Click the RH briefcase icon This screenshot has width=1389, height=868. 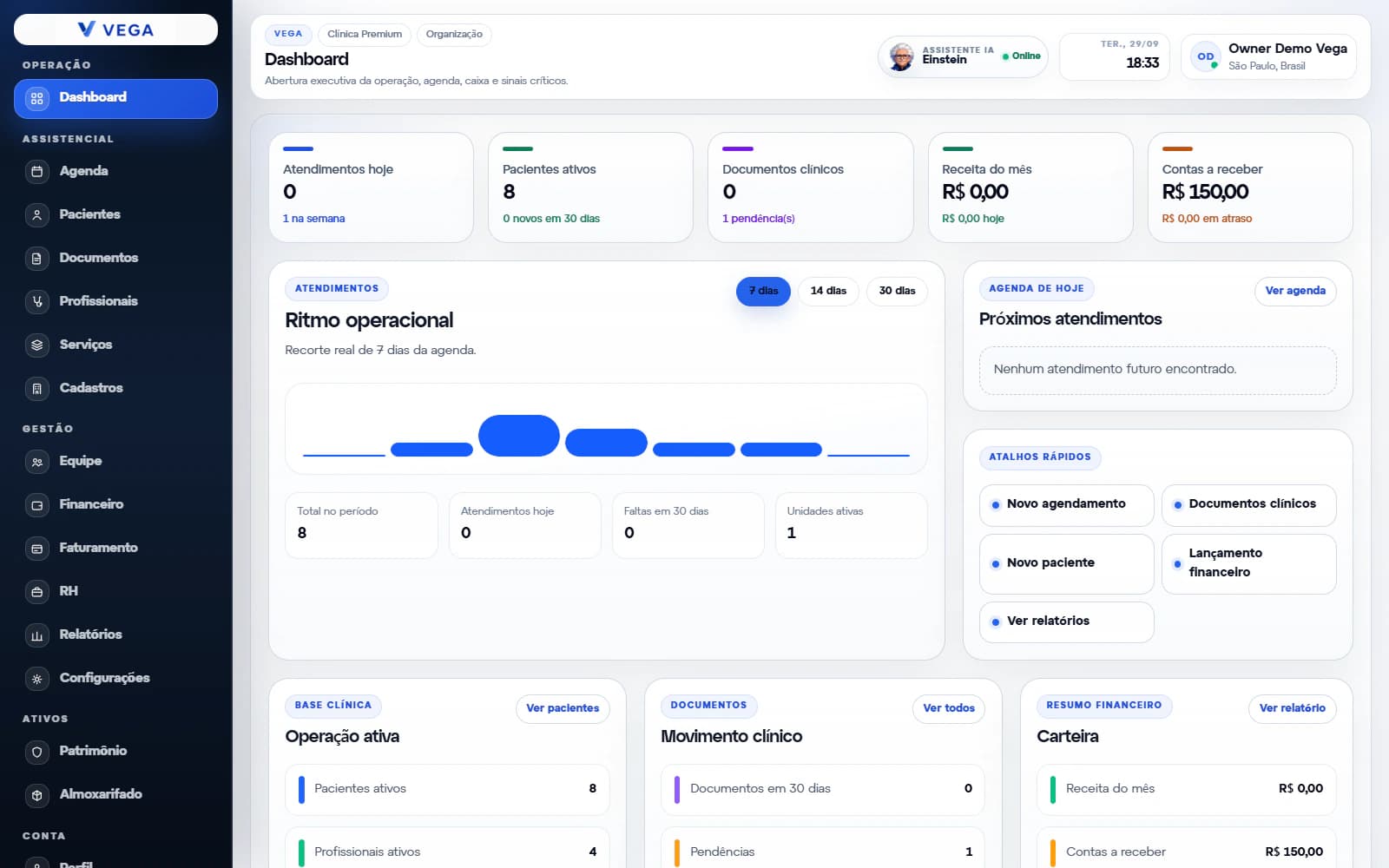coord(36,591)
